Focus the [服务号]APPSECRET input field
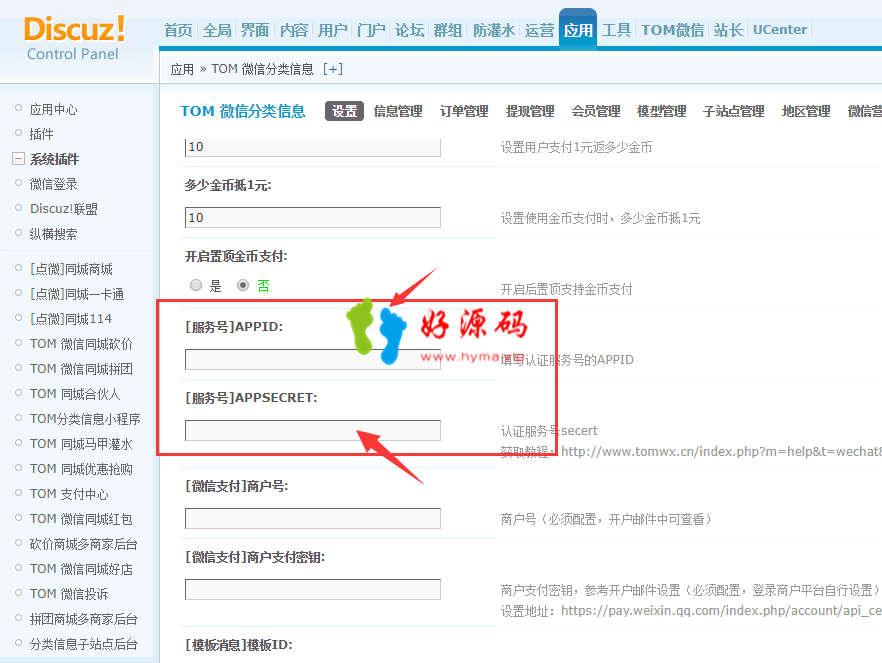 coord(313,430)
